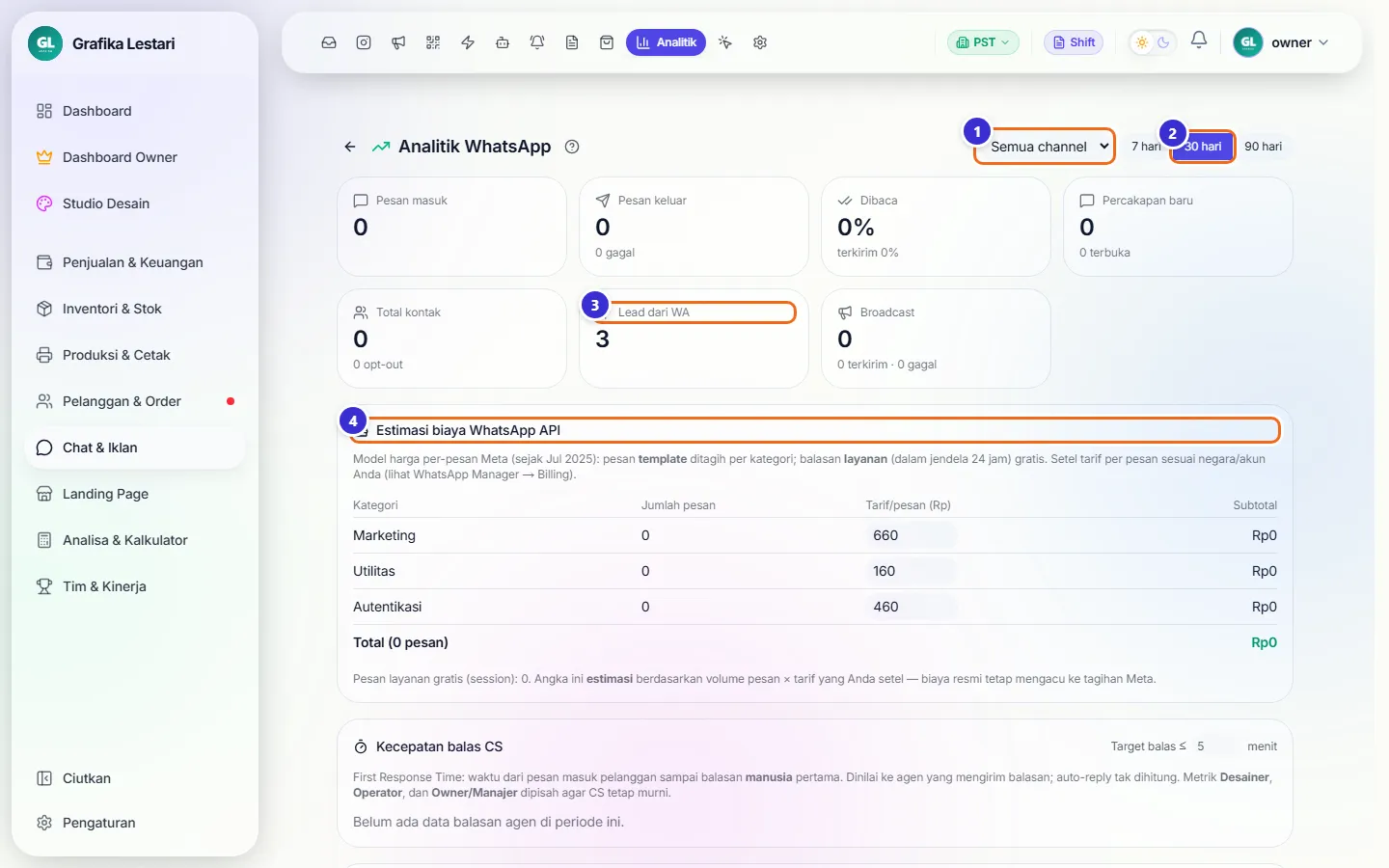Image resolution: width=1389 pixels, height=868 pixels.
Task: Open the megaphone broadcast icon
Action: coord(398,42)
